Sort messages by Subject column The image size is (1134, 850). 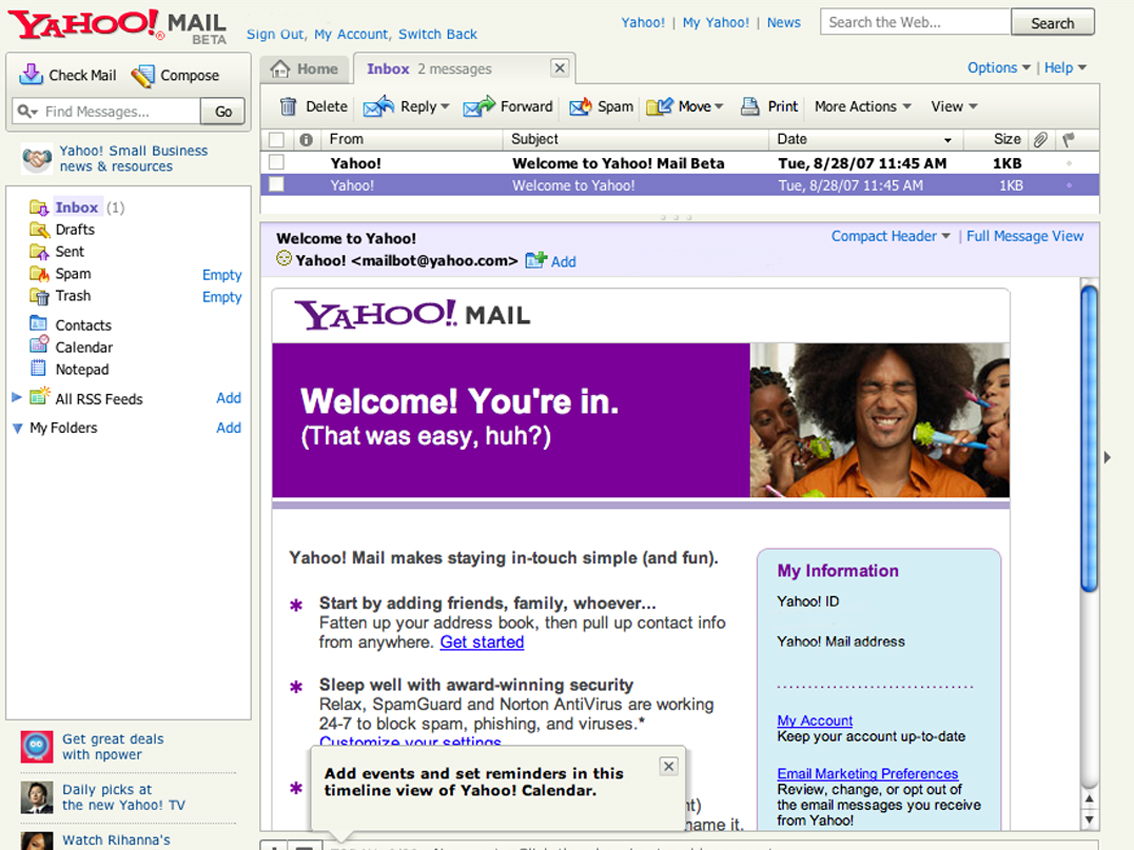click(x=636, y=139)
